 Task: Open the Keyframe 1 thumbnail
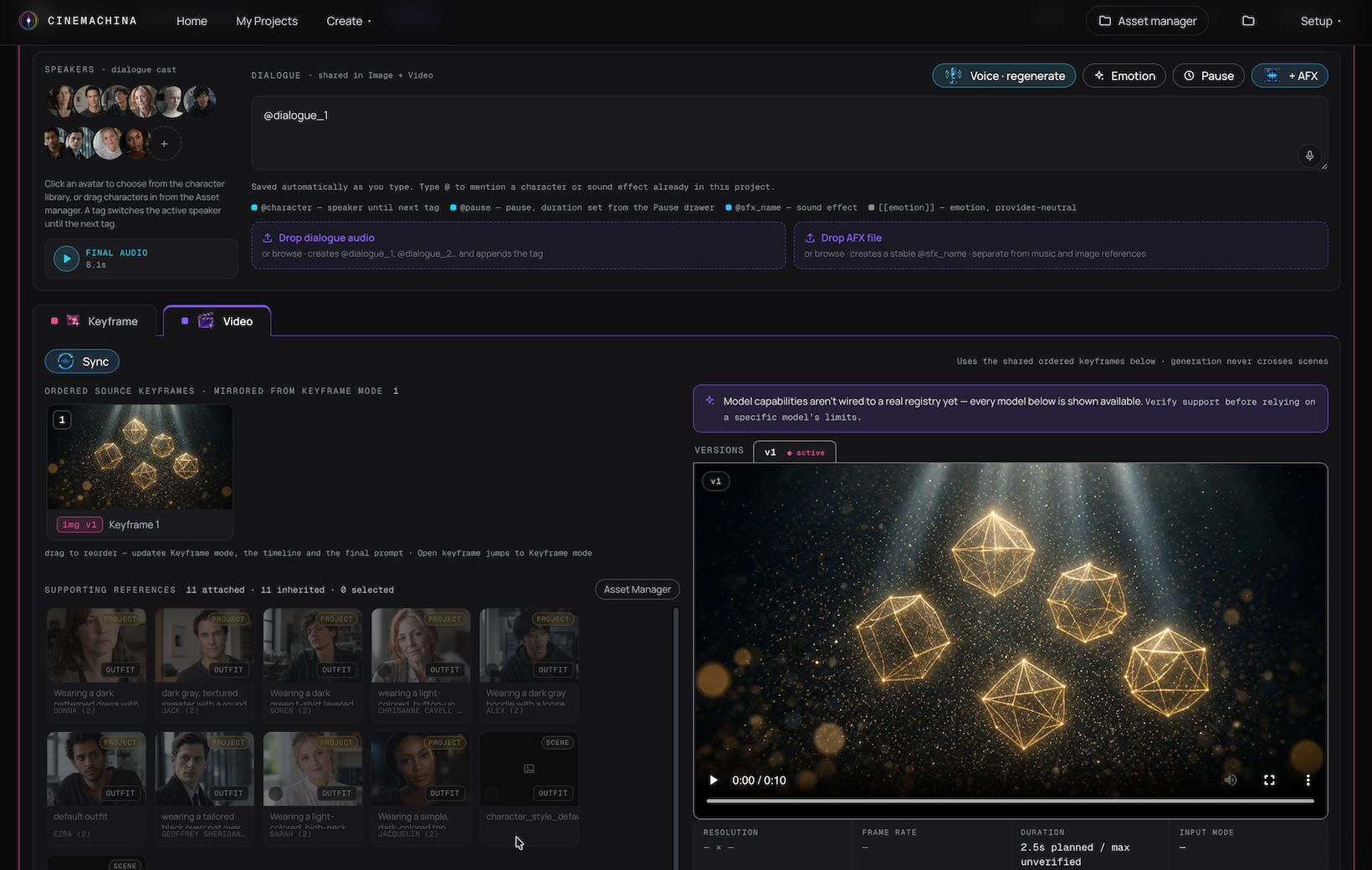[140, 458]
